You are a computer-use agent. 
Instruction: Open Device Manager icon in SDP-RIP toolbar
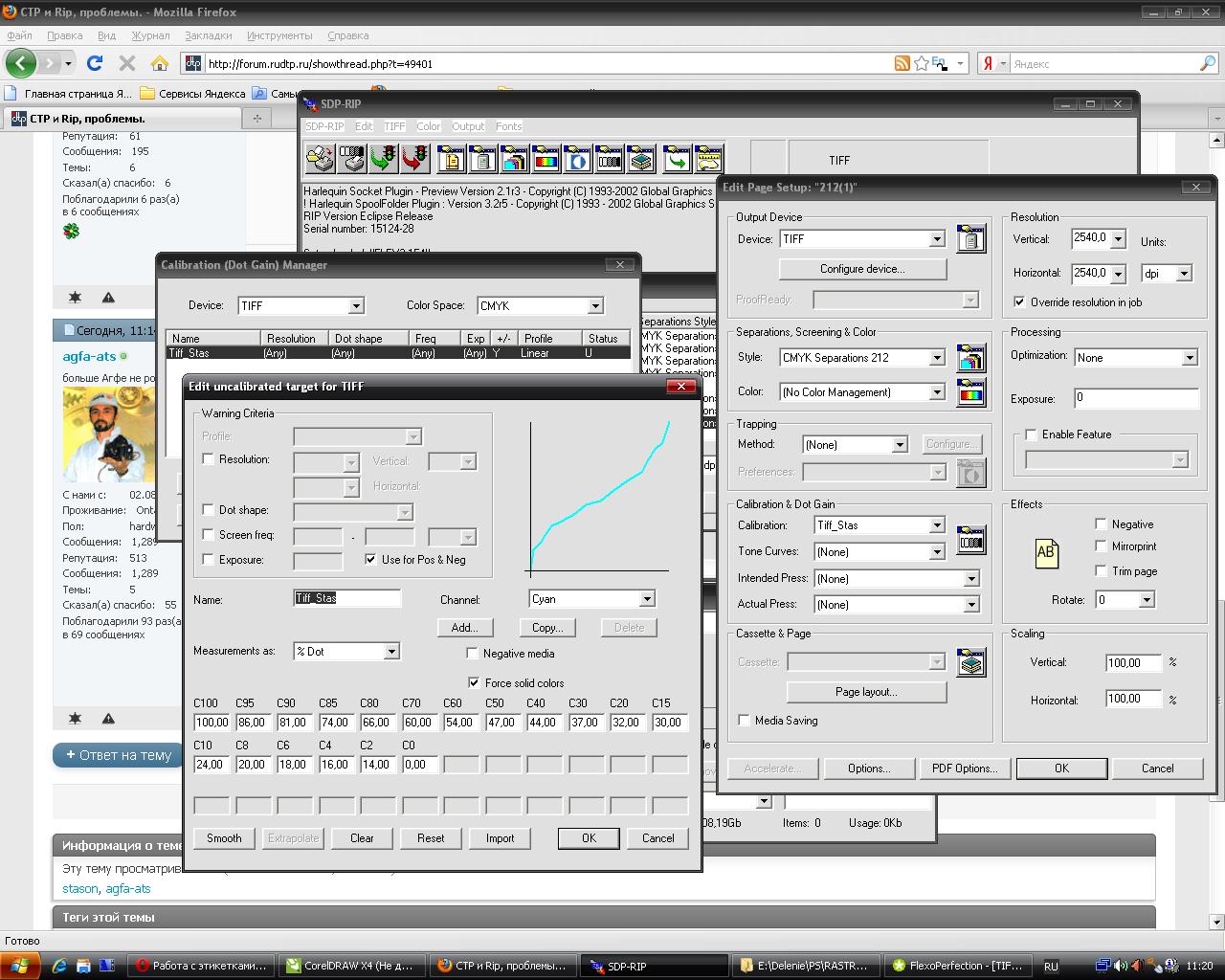tap(482, 158)
